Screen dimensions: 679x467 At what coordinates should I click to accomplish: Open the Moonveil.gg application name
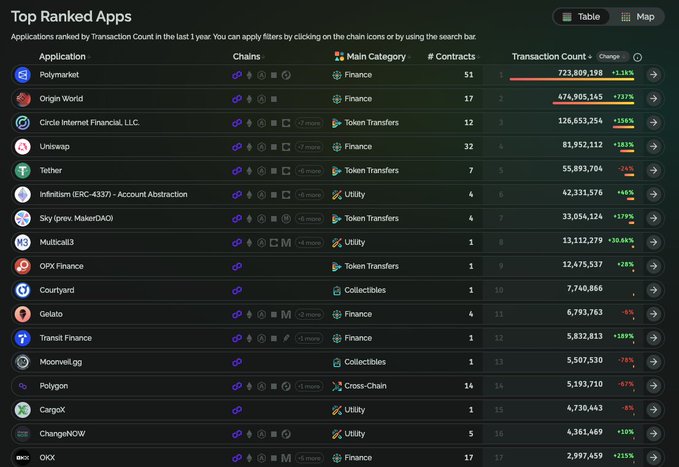61,362
